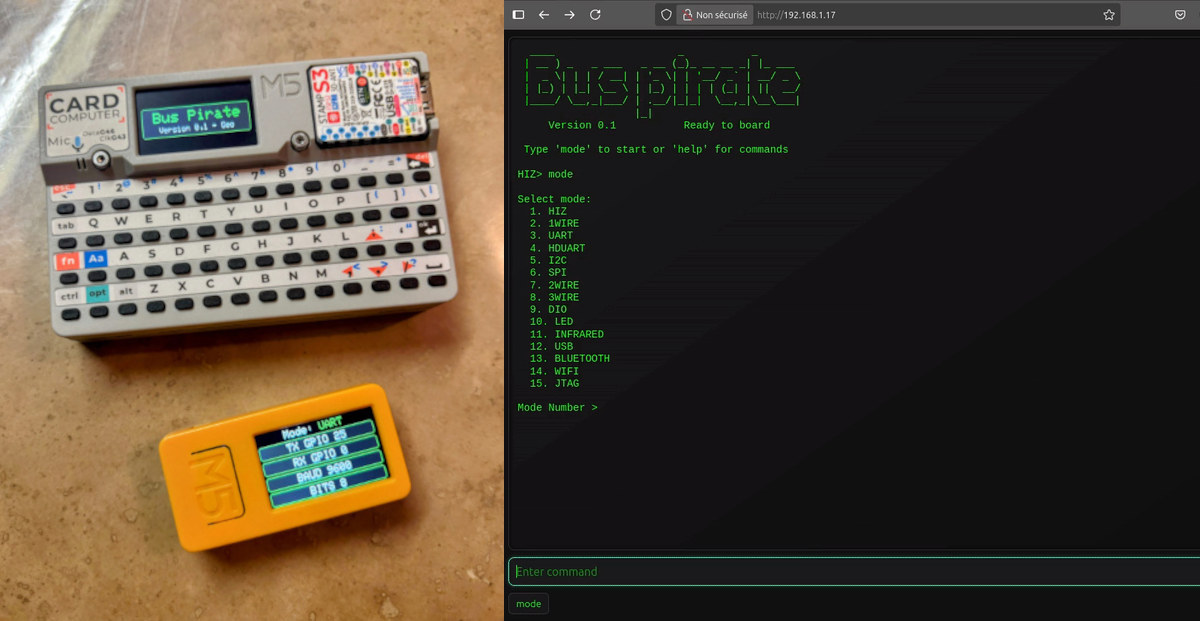Select the address bar URL 192.168.1.17
Screen dimensions: 1200x621
796,16
